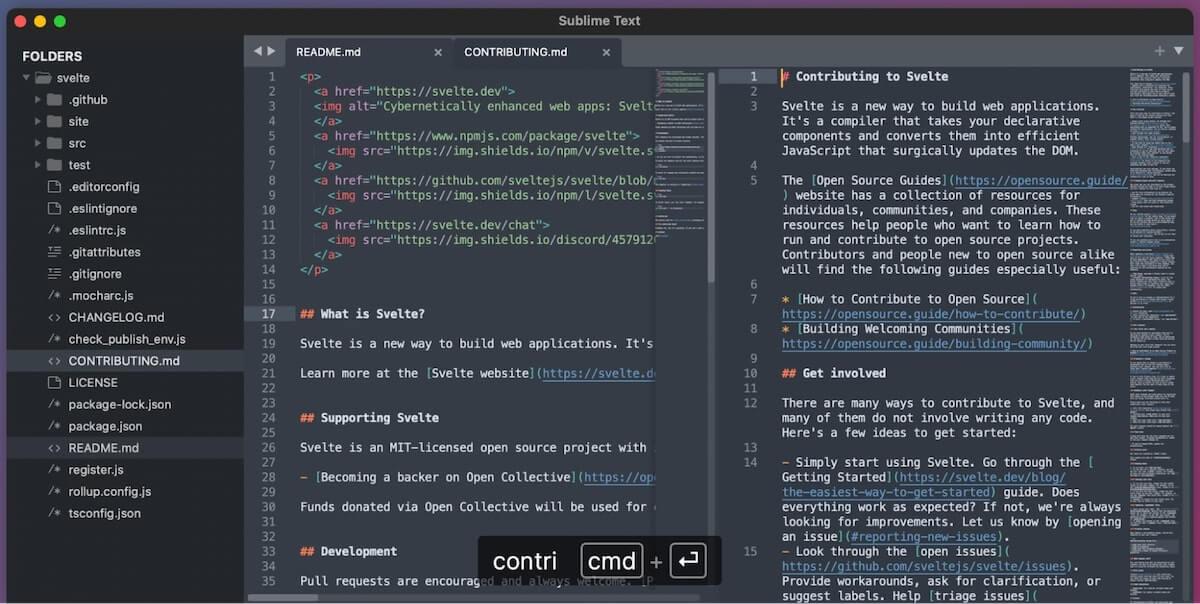The height and width of the screenshot is (604, 1200).
Task: Close the README.md tab
Action: [x=438, y=52]
